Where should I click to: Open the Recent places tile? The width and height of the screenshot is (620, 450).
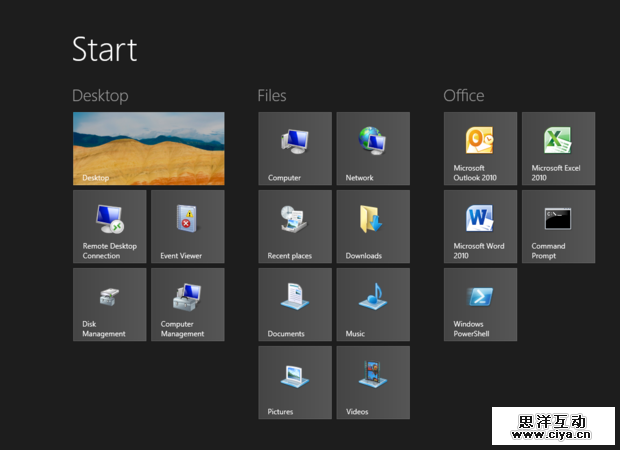click(x=295, y=227)
